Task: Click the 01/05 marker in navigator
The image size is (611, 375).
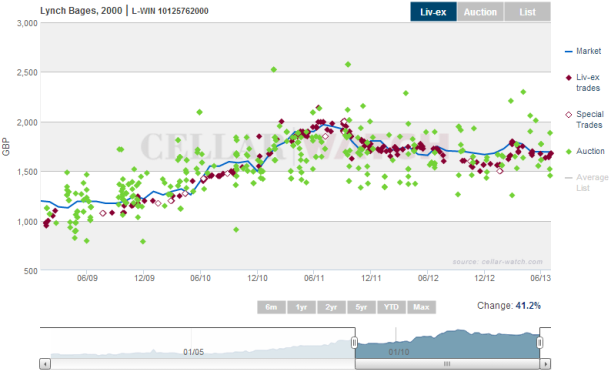Action: [193, 352]
